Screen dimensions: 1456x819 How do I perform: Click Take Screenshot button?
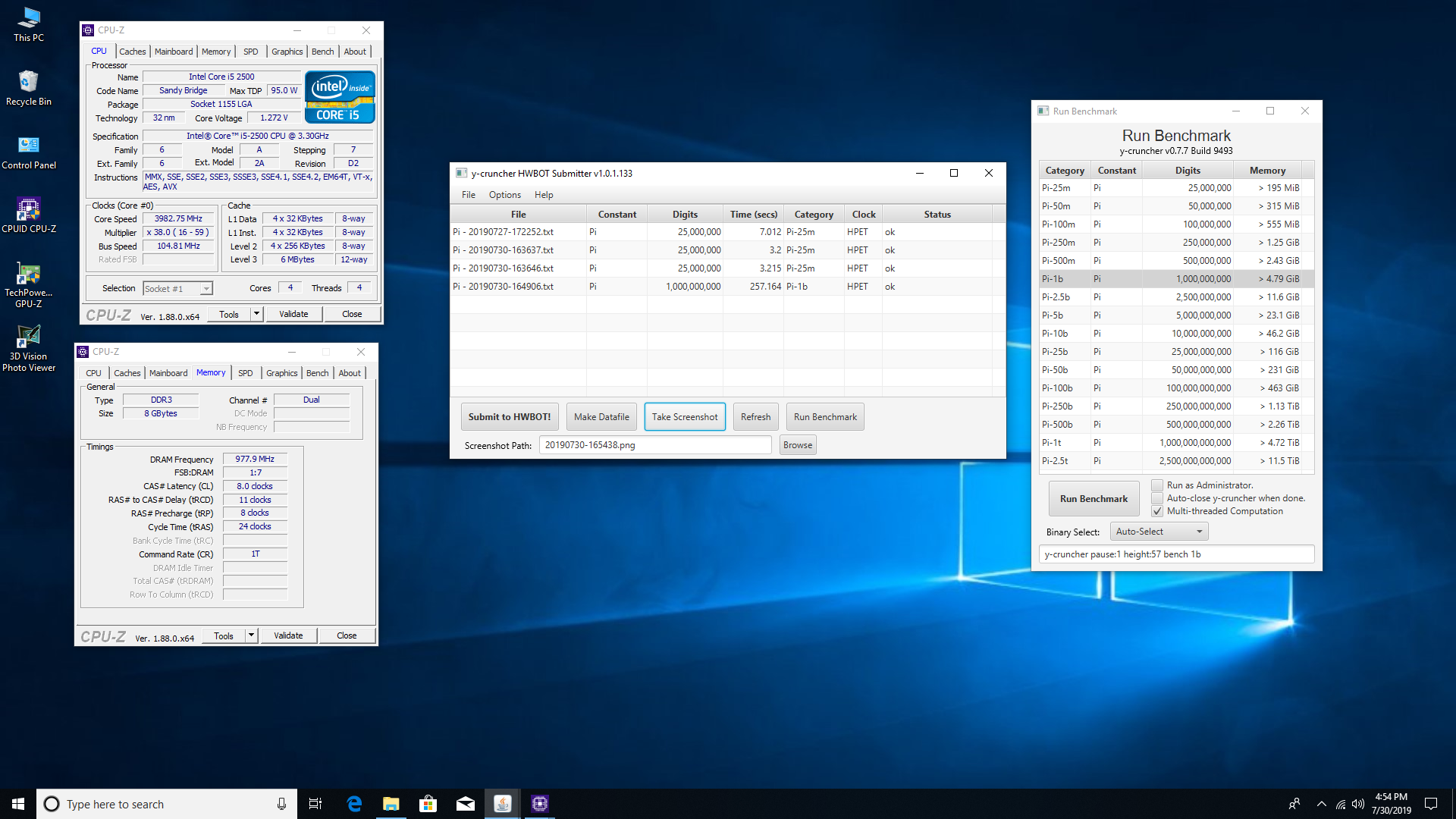coord(685,417)
